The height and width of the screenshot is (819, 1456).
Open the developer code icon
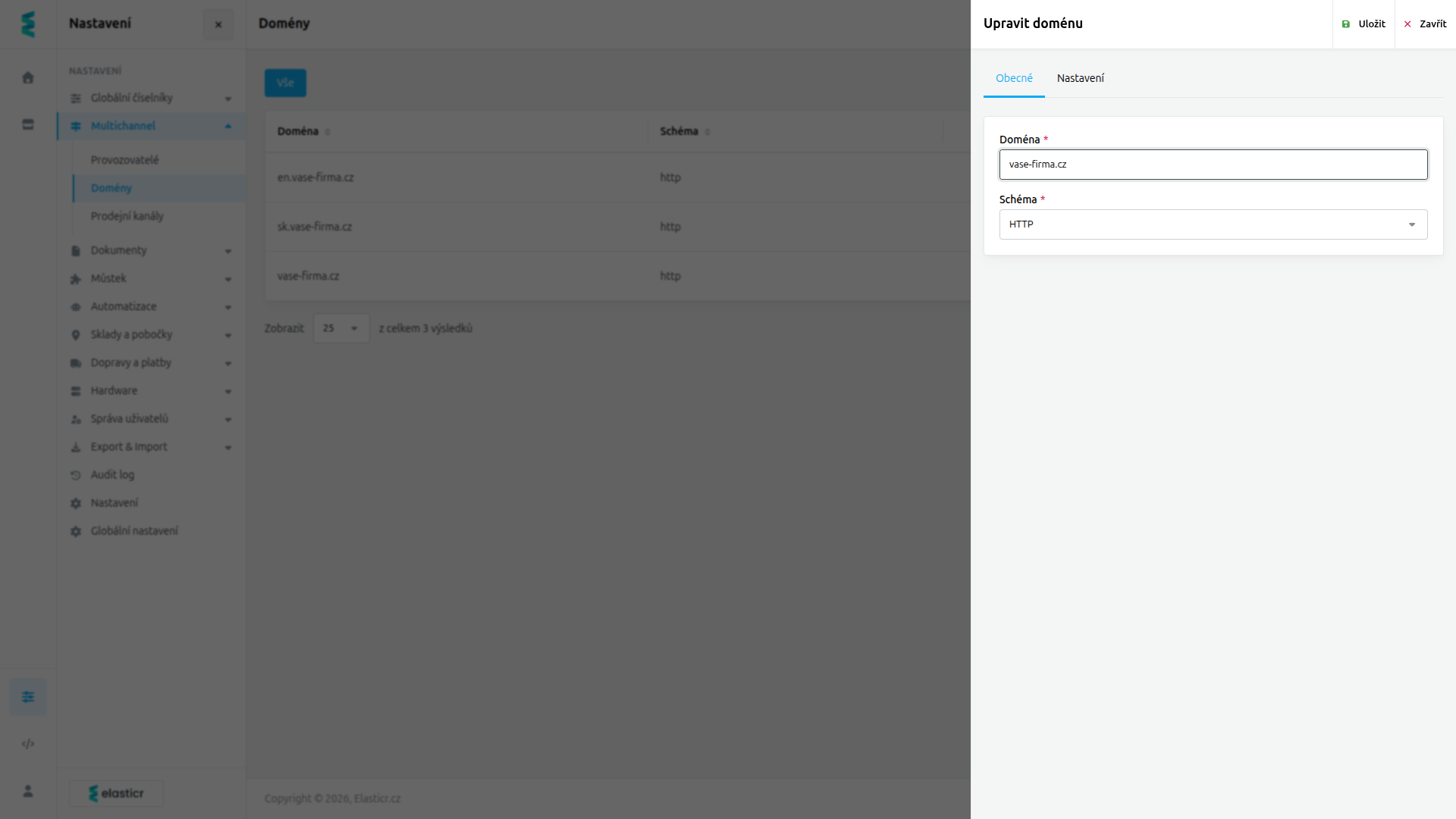[28, 744]
